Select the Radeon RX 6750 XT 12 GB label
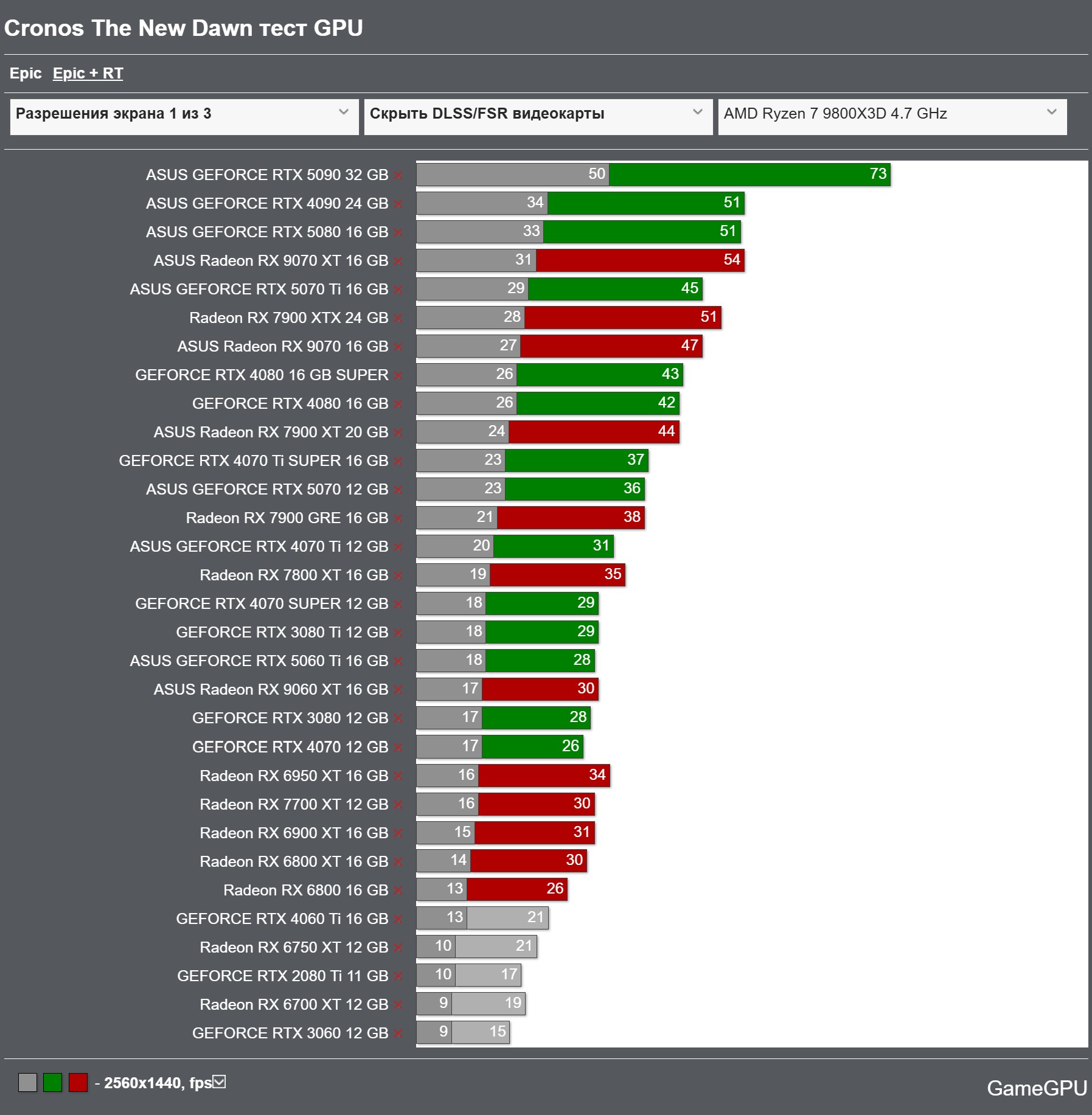 pos(294,948)
